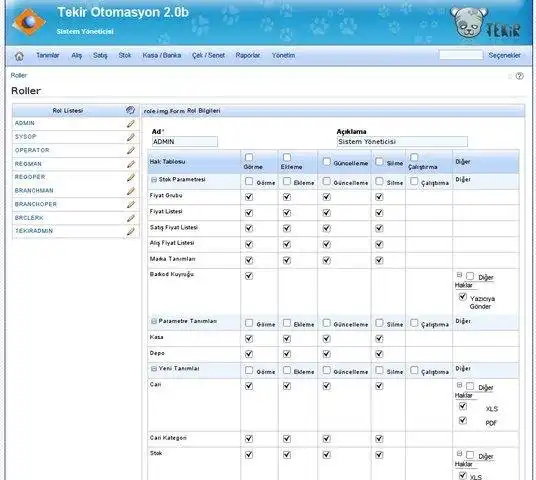
Task: Open the Raporlar menu
Action: pos(248,55)
